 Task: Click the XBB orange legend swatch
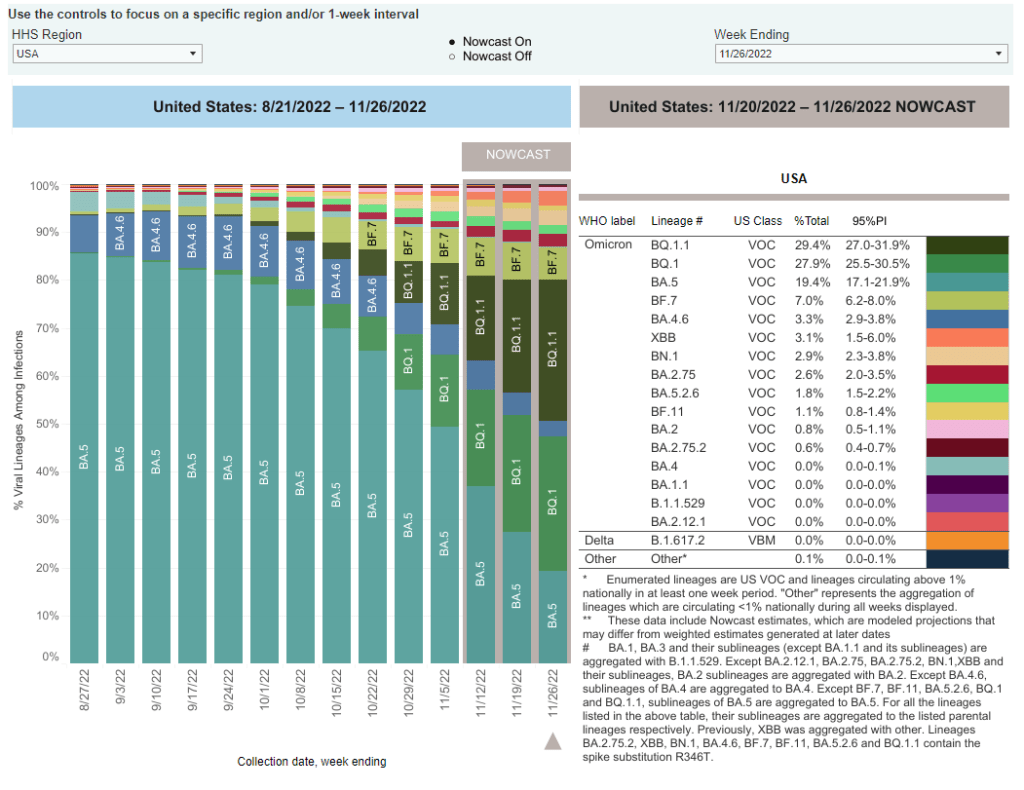coord(967,338)
